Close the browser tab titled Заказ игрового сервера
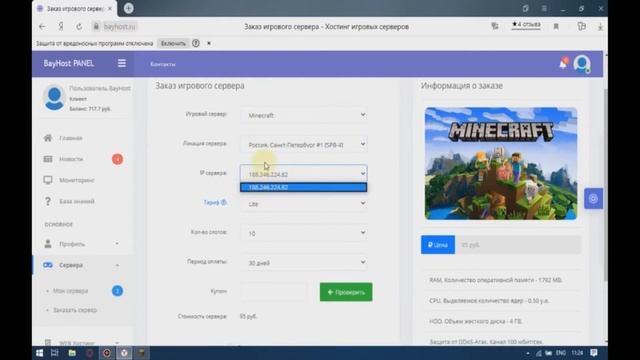The image size is (640, 360). (110, 8)
